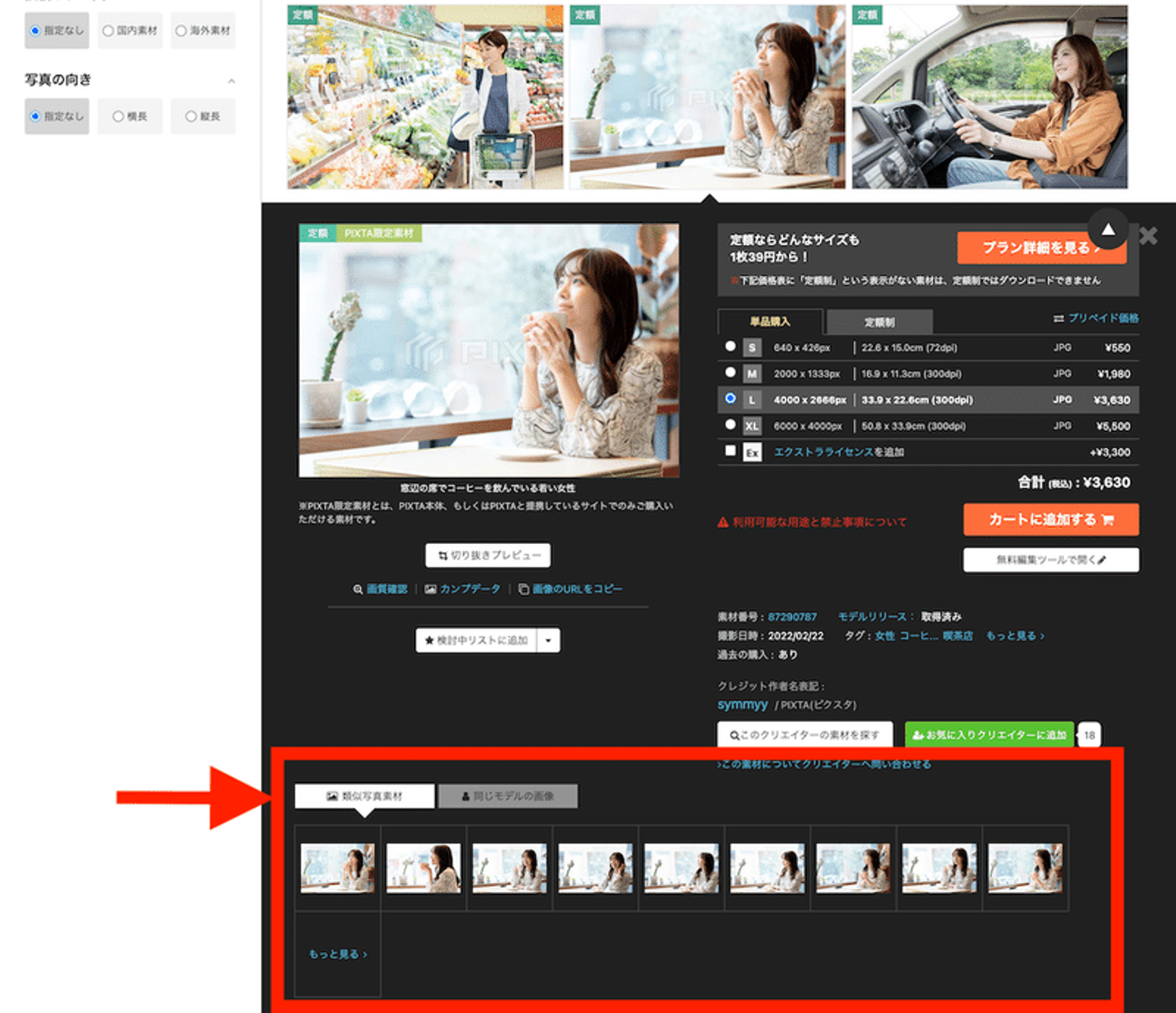Close the dark photo detail panel
Image resolution: width=1176 pixels, height=1013 pixels.
point(1148,236)
